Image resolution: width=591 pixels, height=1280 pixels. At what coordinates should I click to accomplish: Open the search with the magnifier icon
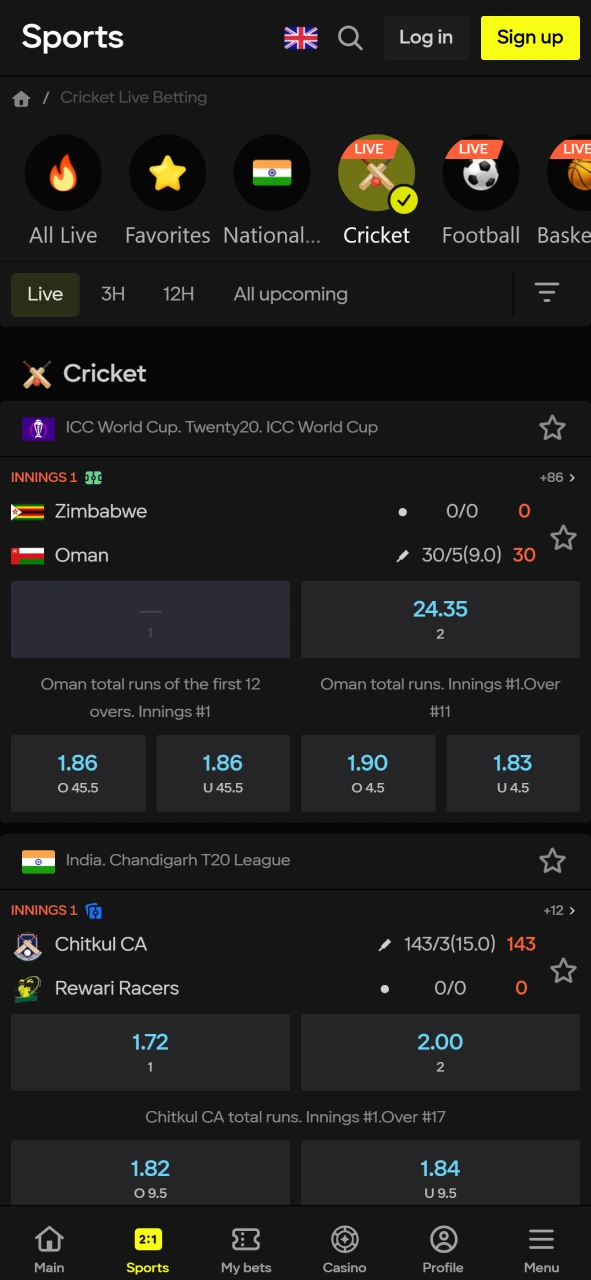(x=349, y=38)
